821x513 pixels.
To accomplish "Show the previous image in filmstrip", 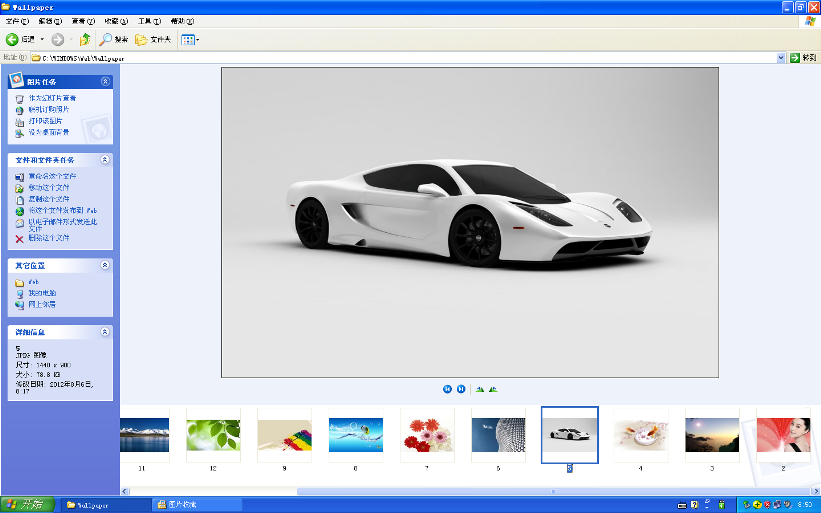I will click(447, 389).
